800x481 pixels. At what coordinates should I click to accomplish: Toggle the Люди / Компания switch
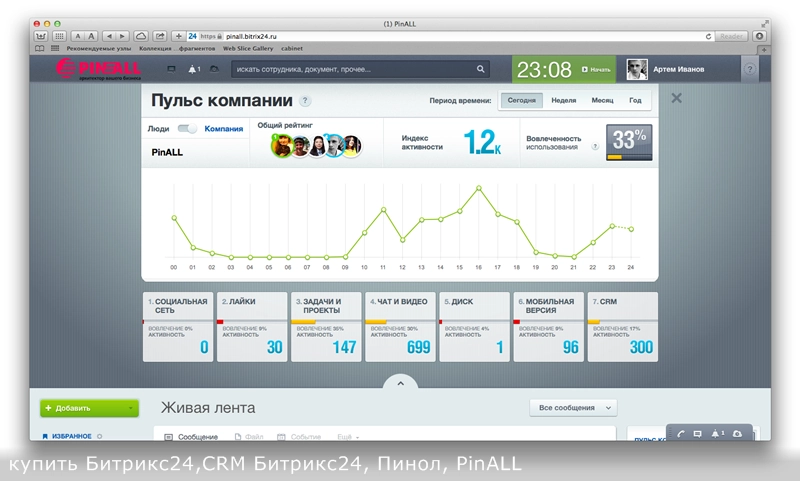tap(187, 128)
